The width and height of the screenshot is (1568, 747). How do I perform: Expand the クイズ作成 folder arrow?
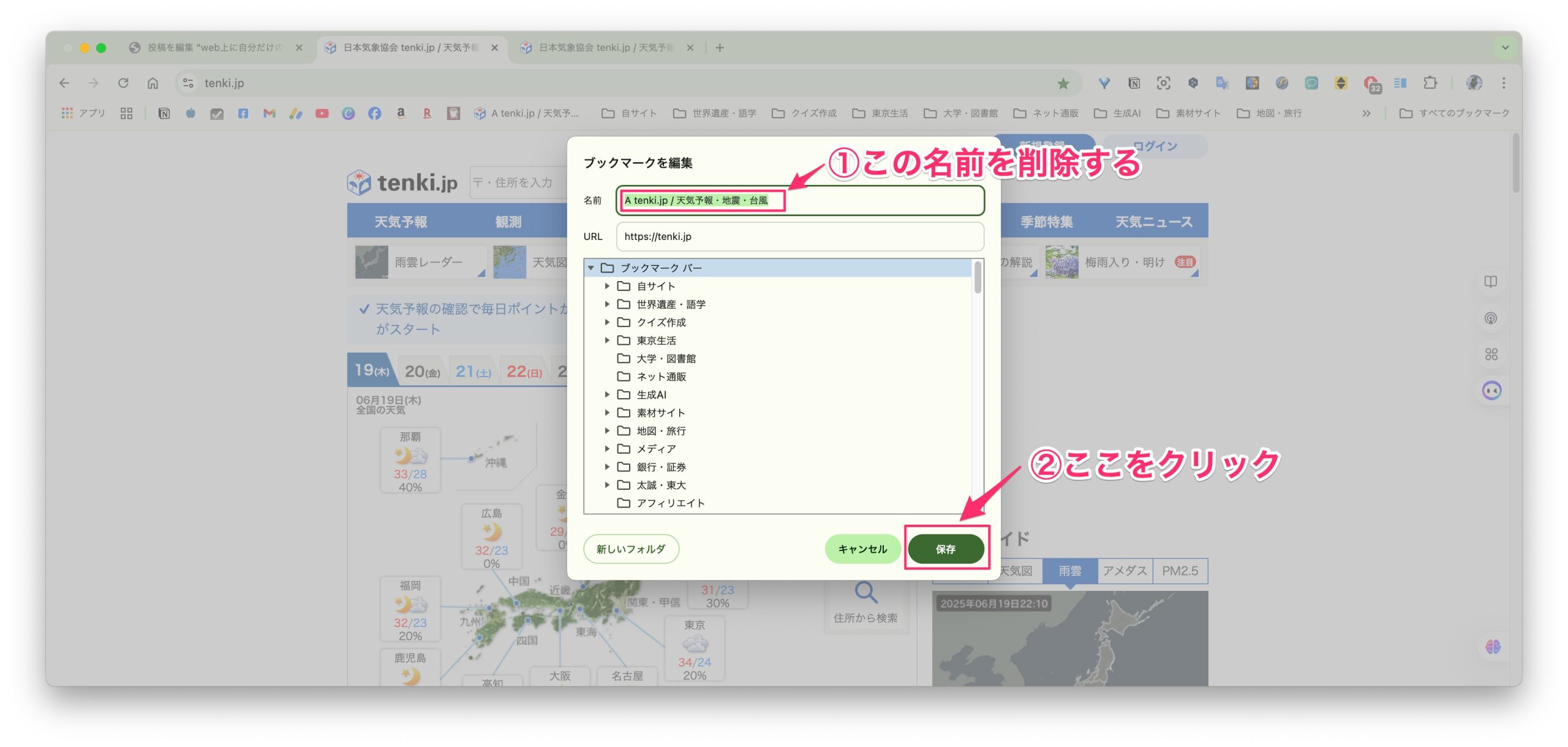coord(607,322)
